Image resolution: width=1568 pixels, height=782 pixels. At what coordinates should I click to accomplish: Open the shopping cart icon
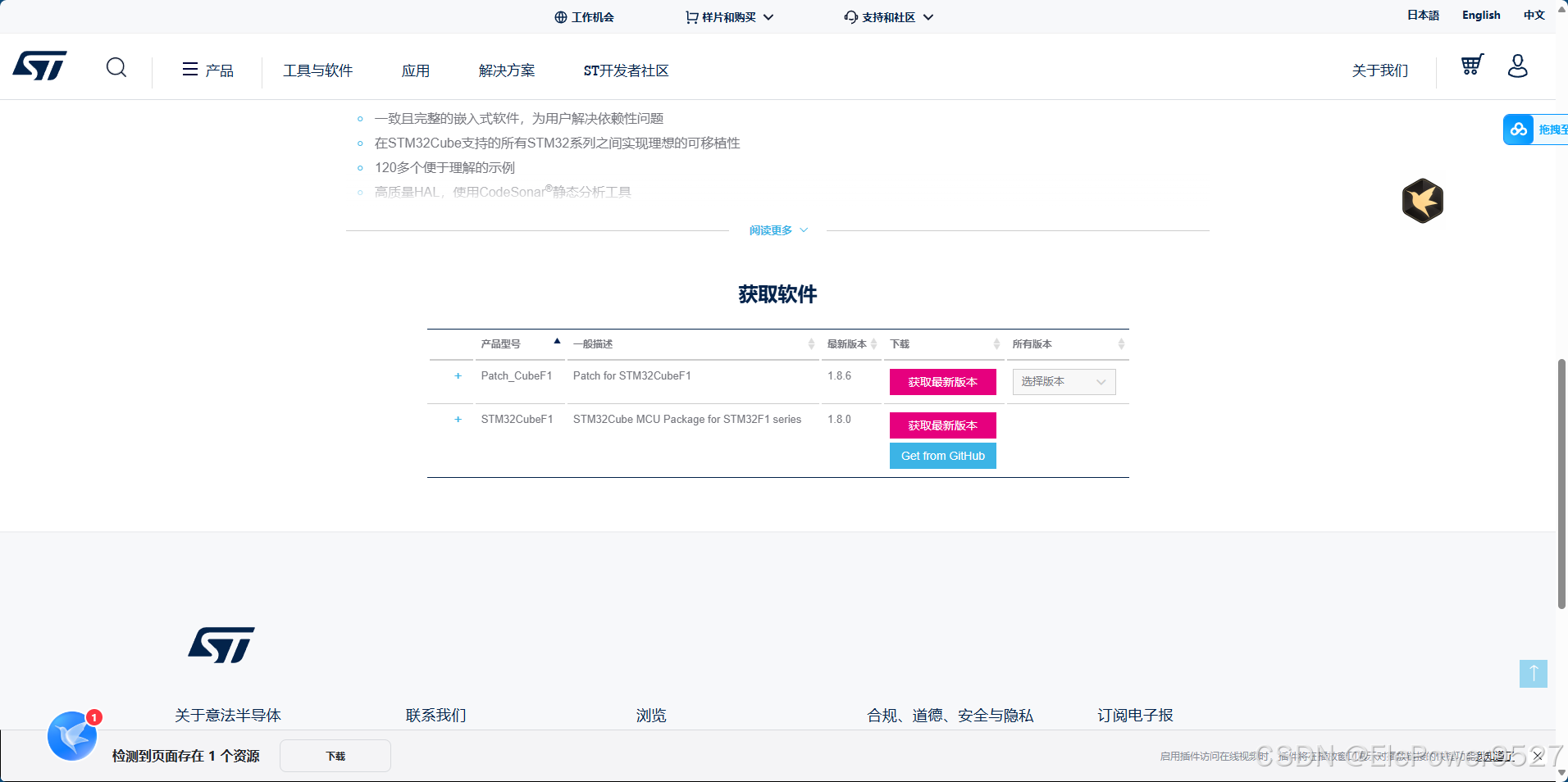[x=1472, y=65]
